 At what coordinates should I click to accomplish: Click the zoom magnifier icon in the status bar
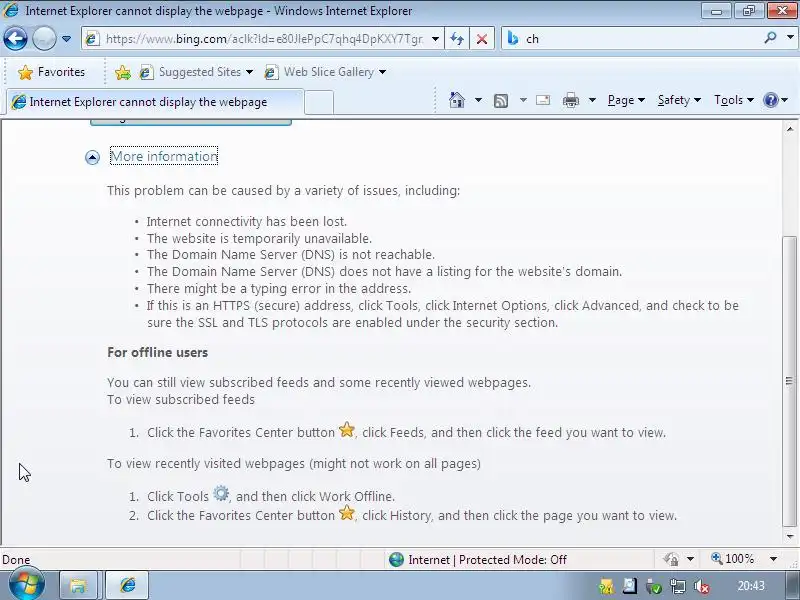(x=716, y=559)
